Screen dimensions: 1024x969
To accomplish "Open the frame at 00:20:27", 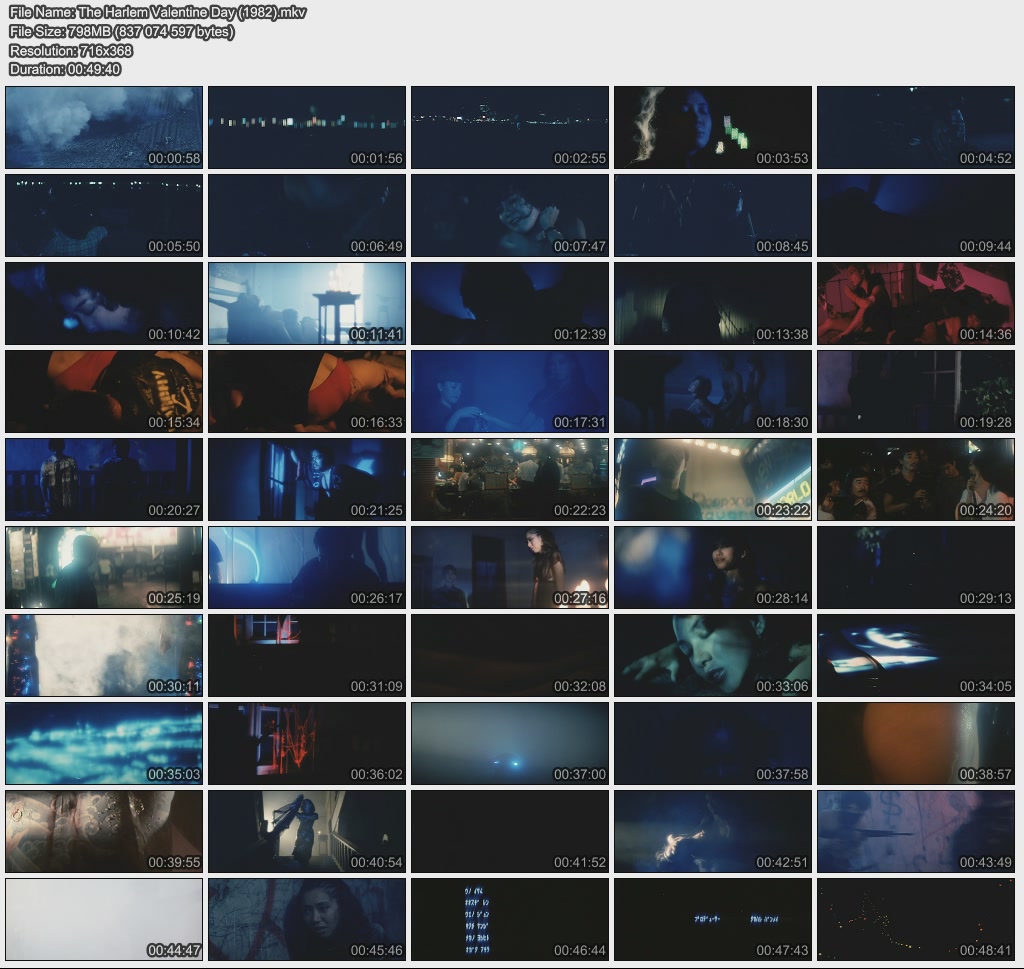I will point(104,479).
